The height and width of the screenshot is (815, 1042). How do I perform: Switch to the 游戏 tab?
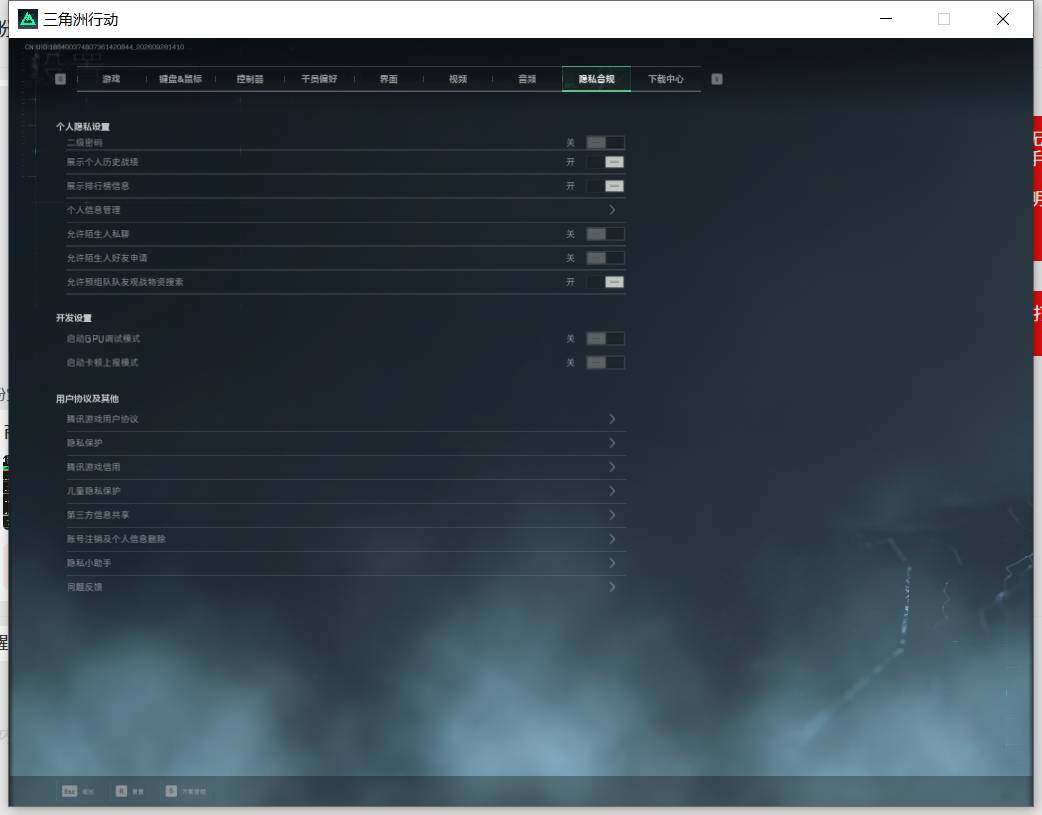coord(111,79)
